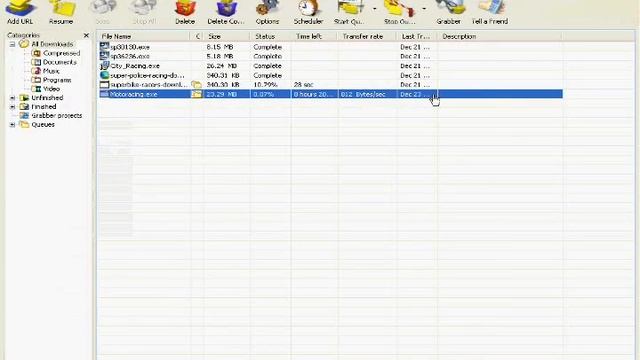This screenshot has width=640, height=360.
Task: Expand the Queues category node
Action: pyautogui.click(x=12, y=125)
